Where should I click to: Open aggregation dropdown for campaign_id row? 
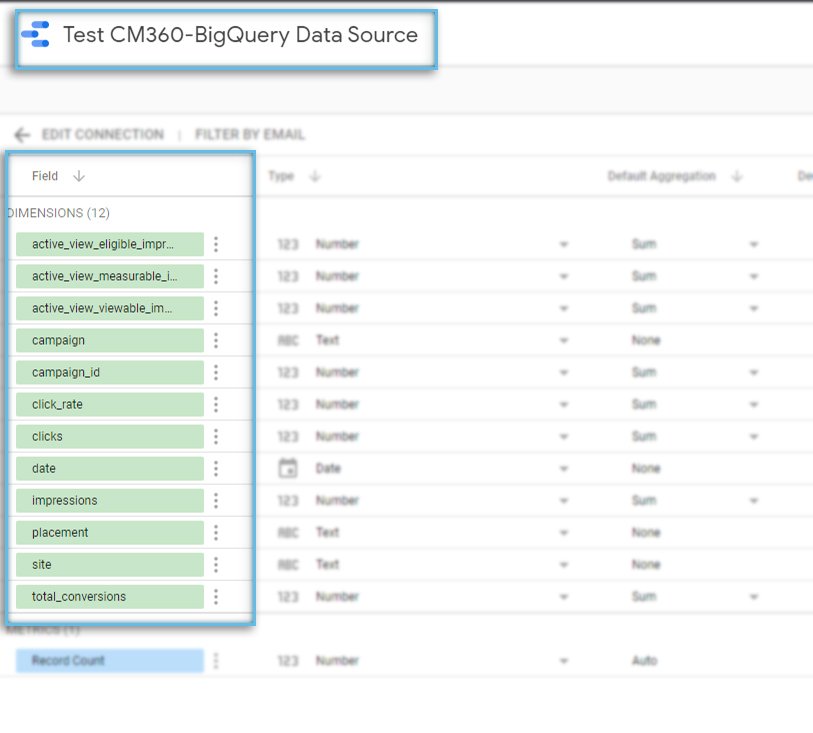pos(754,372)
